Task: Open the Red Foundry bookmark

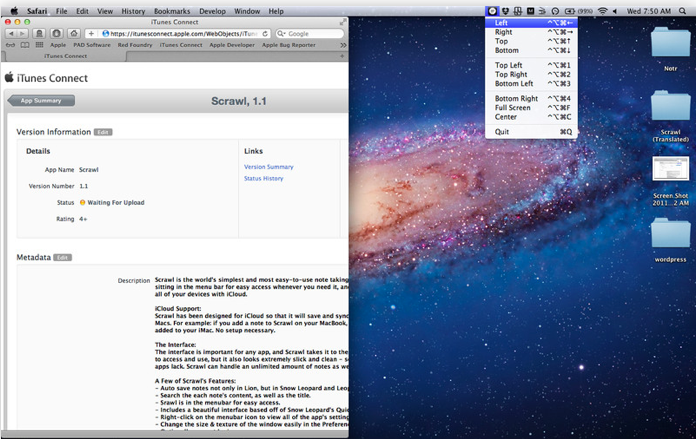Action: [x=135, y=45]
